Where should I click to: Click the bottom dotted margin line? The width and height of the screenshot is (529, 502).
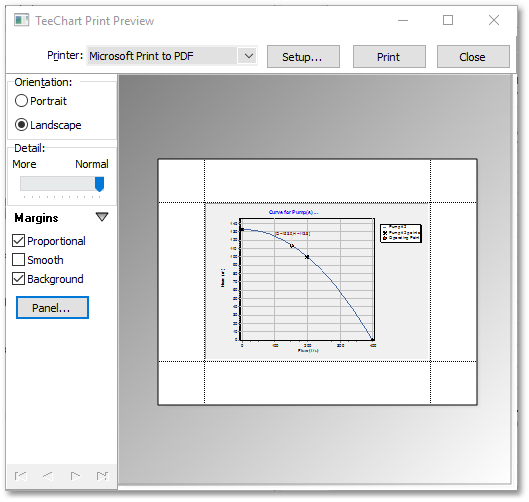(x=317, y=361)
